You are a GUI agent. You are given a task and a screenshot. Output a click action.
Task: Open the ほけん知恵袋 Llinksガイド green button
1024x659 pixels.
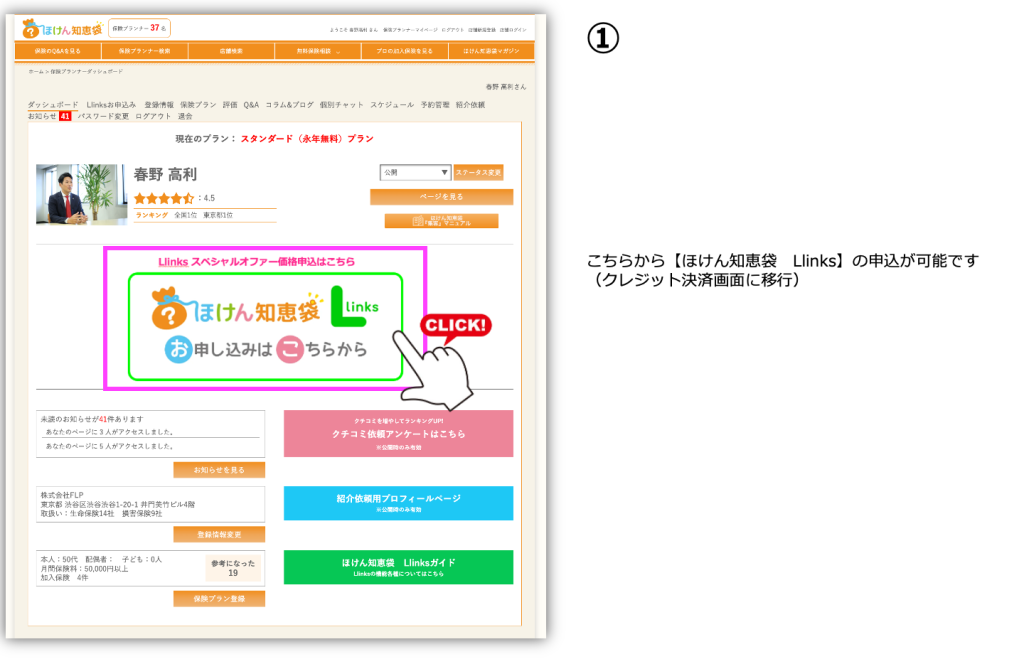click(398, 567)
